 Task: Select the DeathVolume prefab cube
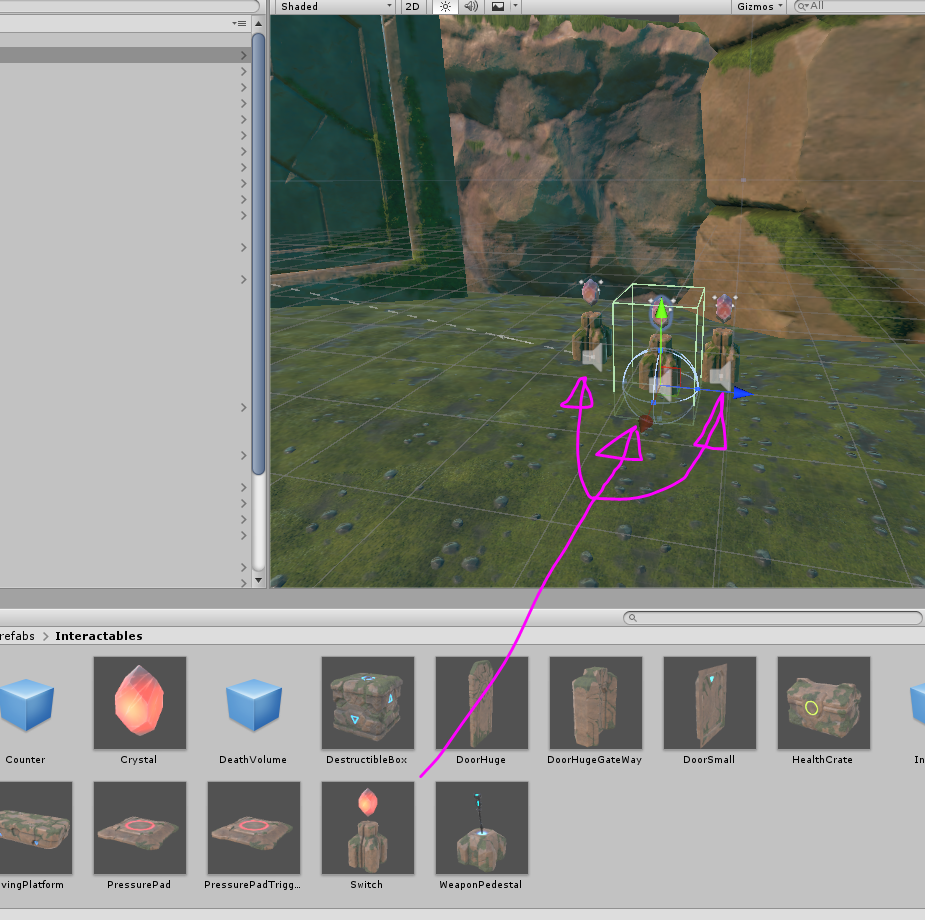tap(254, 704)
